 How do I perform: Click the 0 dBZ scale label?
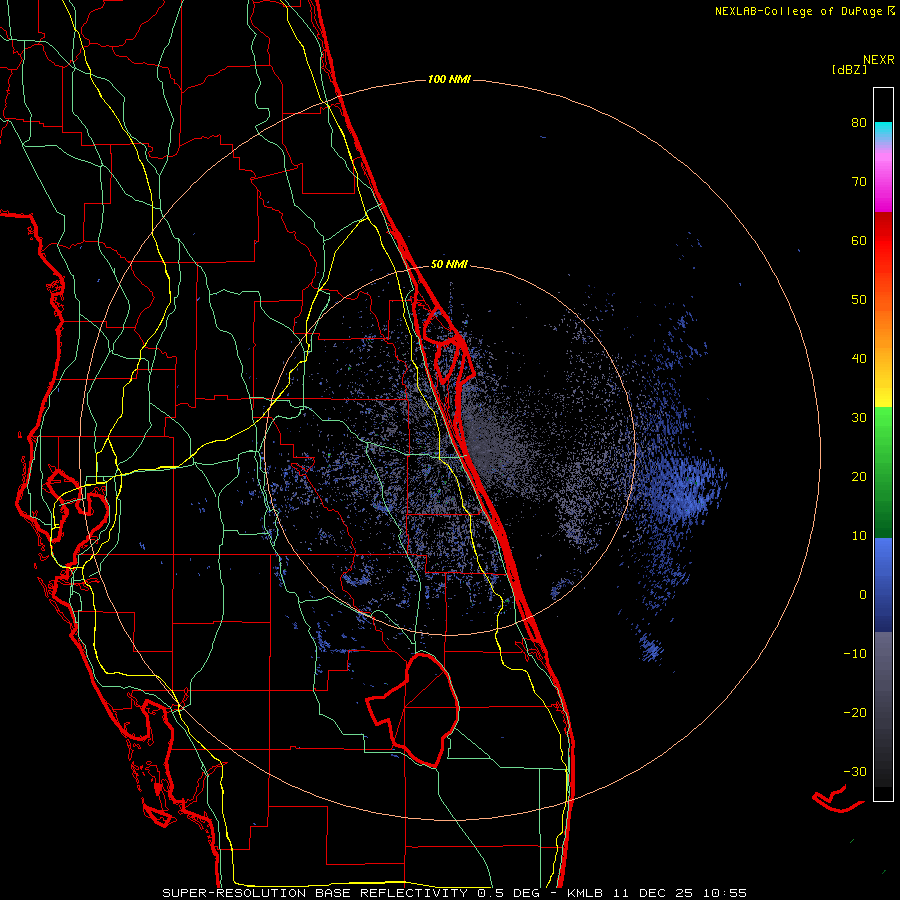click(863, 595)
